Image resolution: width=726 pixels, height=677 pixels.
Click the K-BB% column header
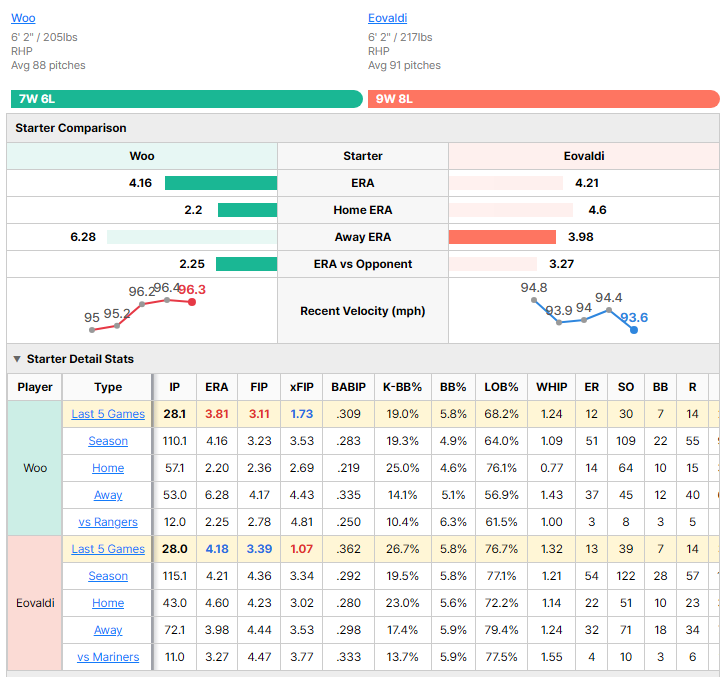[x=402, y=387]
